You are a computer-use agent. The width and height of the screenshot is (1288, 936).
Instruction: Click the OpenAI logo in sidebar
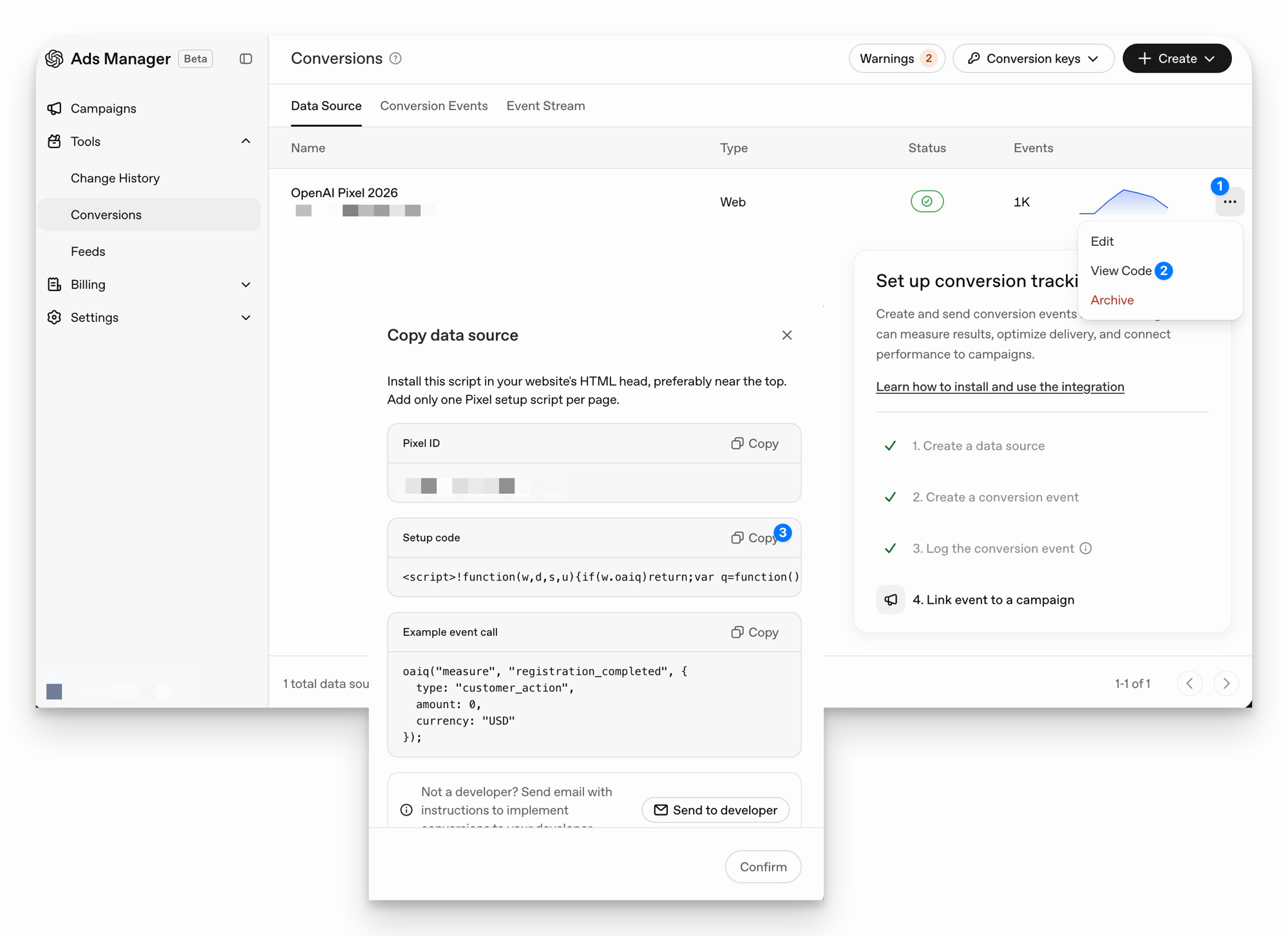point(55,59)
